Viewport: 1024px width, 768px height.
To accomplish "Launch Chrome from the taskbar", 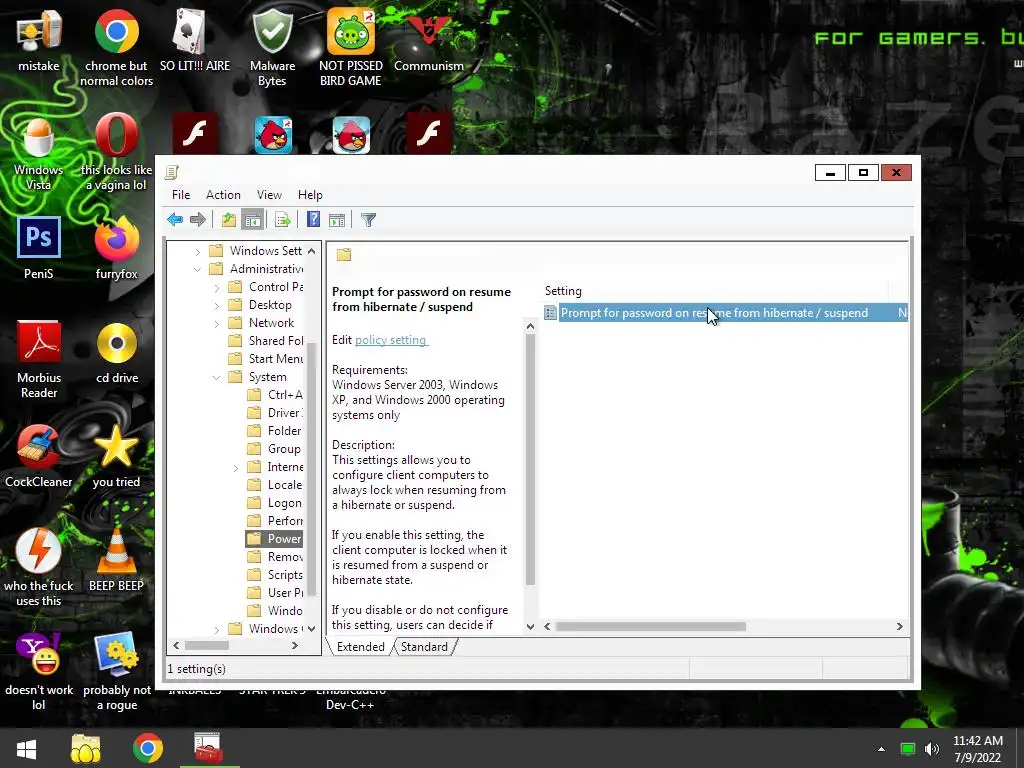I will (x=148, y=748).
